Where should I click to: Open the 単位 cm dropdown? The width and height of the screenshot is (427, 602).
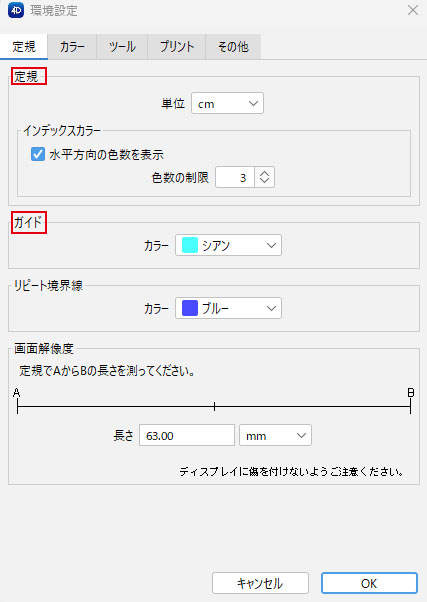(227, 103)
